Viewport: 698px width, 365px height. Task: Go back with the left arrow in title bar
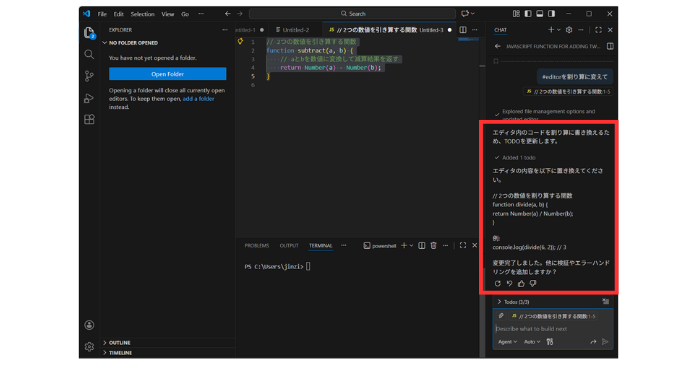[x=228, y=14]
